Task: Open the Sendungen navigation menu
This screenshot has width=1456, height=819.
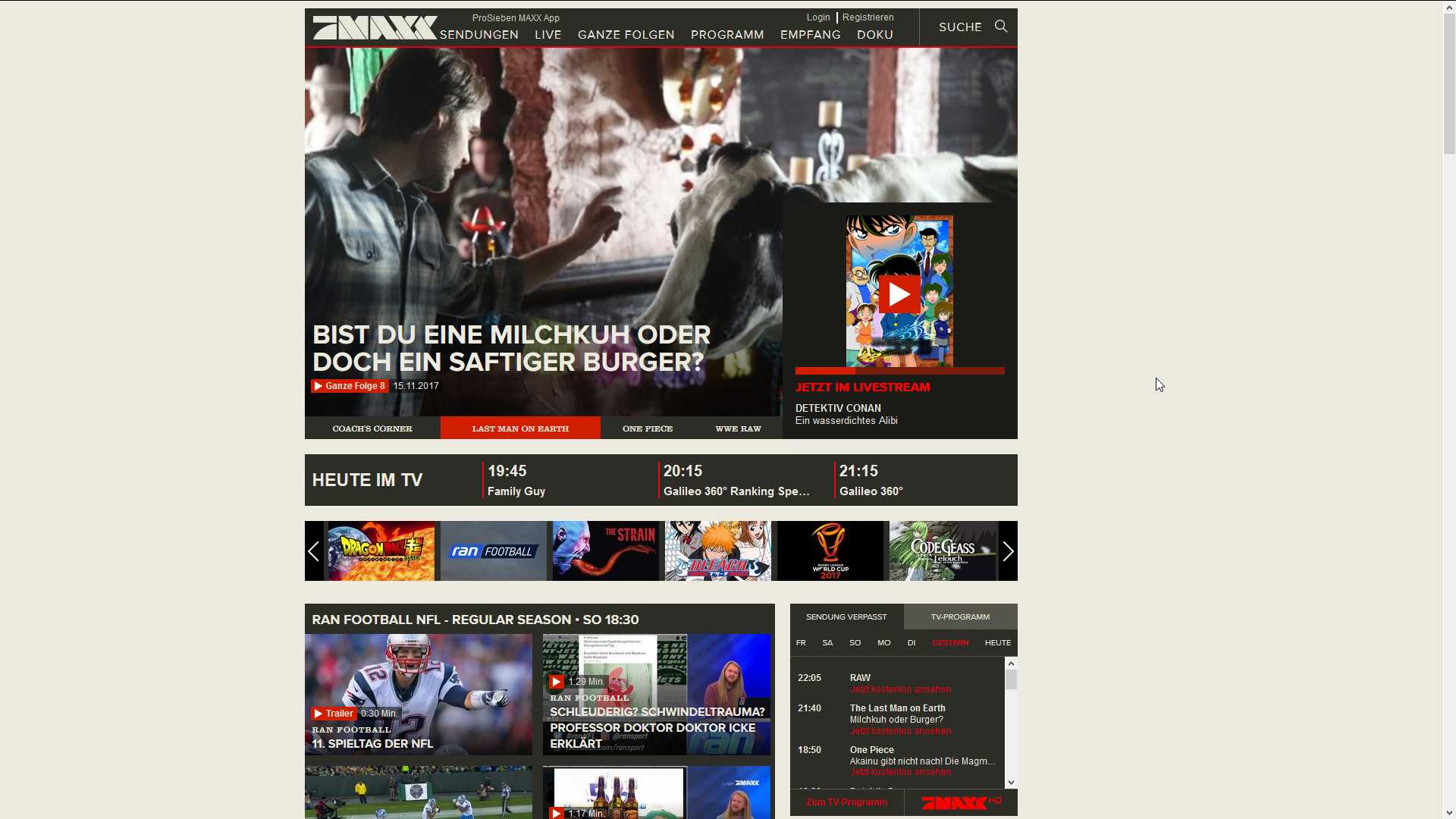Action: (x=479, y=35)
